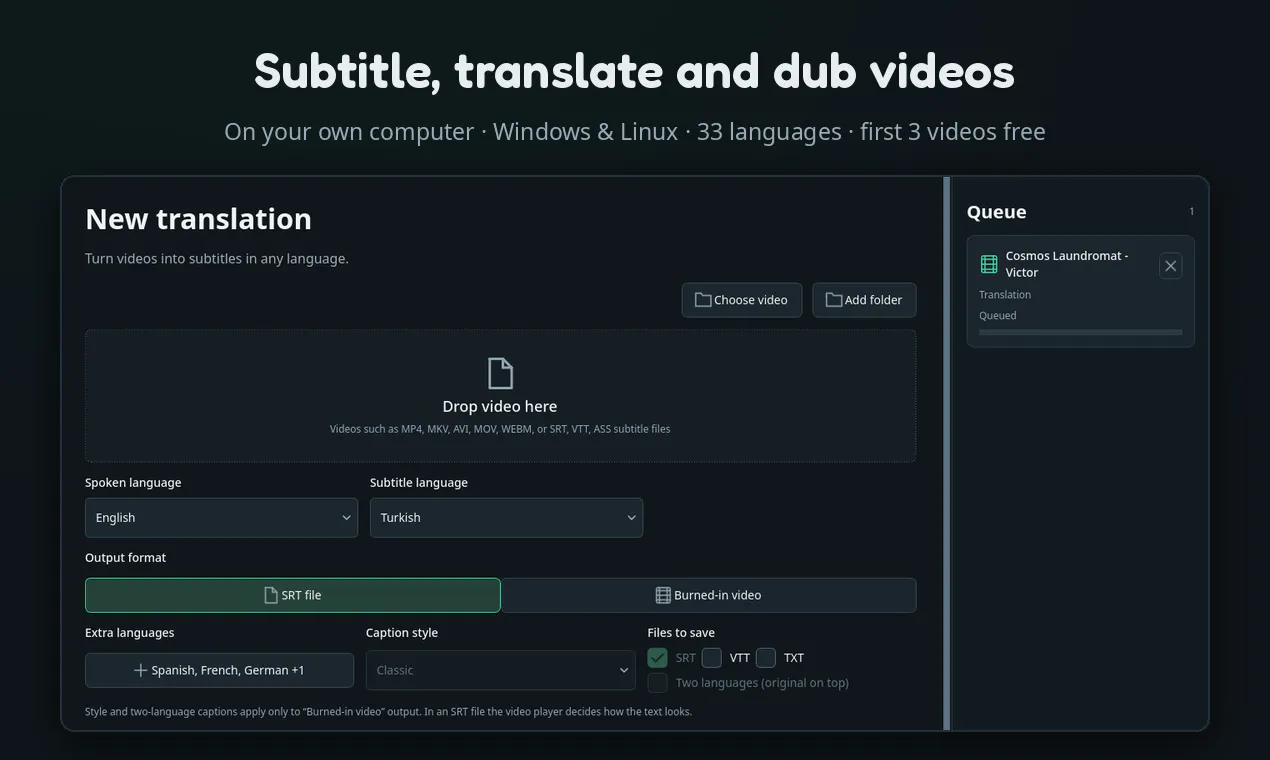Click the "Turn videos into subtitles" description
The width and height of the screenshot is (1270, 760).
click(217, 259)
